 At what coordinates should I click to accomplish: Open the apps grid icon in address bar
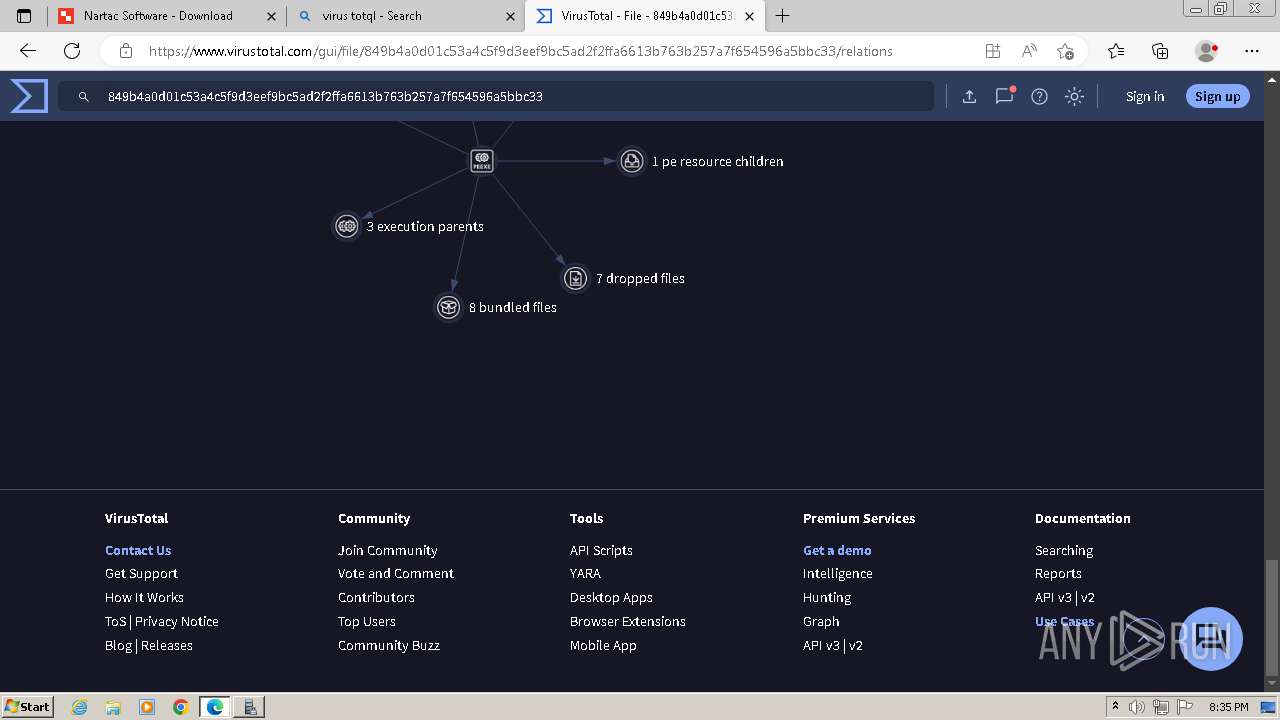[x=992, y=51]
